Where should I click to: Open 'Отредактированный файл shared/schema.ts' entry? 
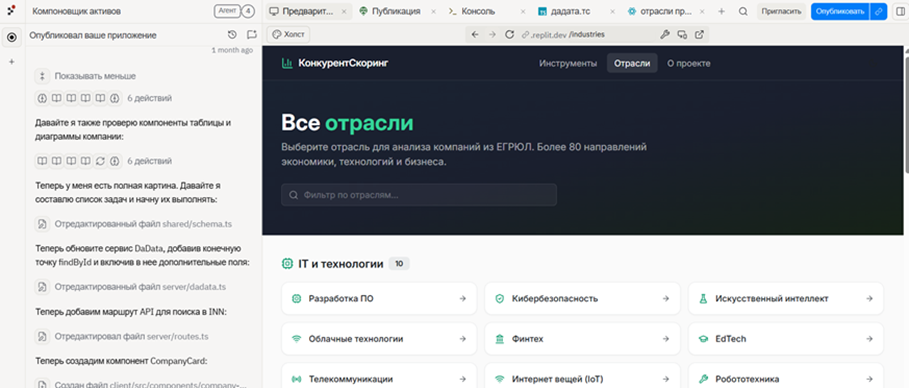tap(134, 223)
